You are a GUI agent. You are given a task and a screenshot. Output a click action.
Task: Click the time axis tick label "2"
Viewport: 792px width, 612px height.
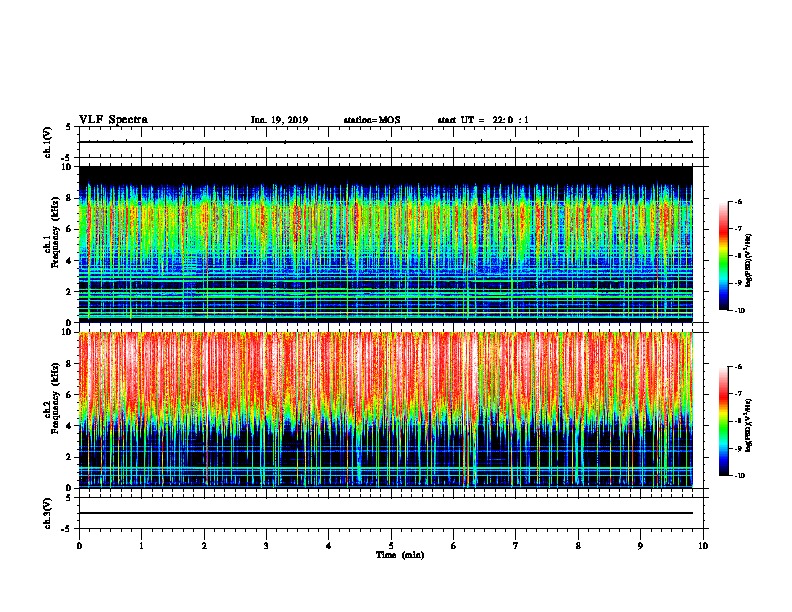[204, 546]
